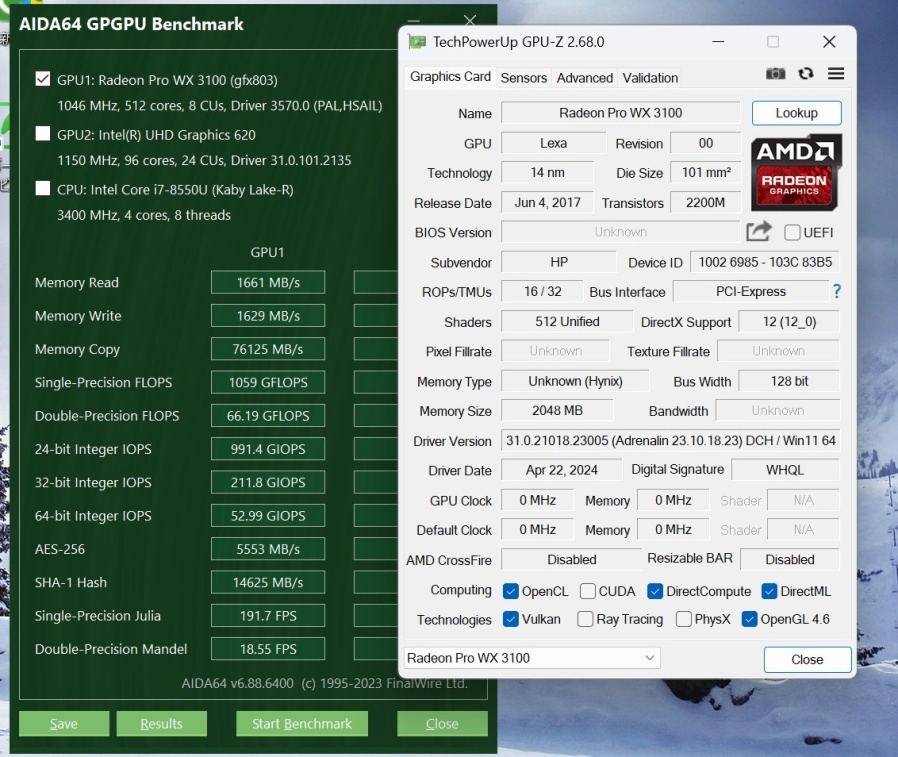Screen dimensions: 898x757
Task: Maximize the GPU-Z window
Action: 772,42
